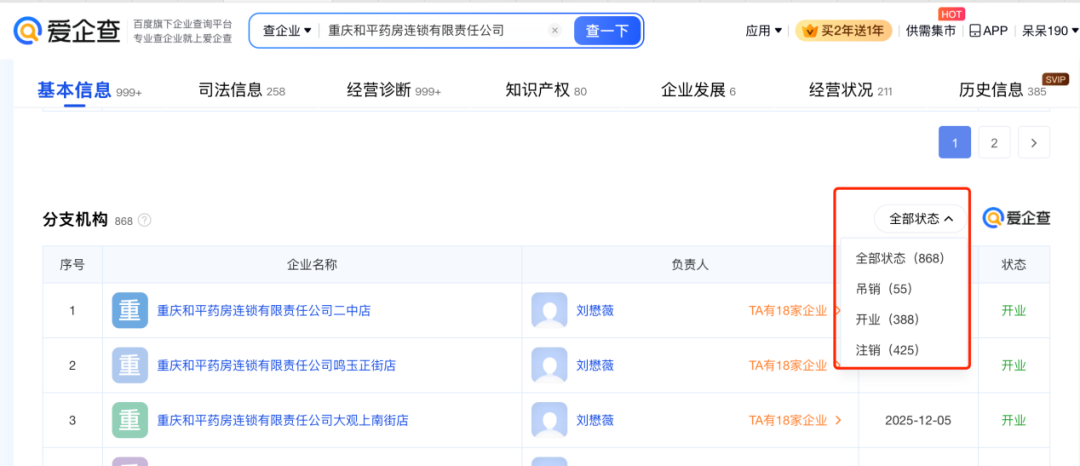Click the 状态 column header
Viewport: 1080px width, 466px height.
tap(1013, 264)
